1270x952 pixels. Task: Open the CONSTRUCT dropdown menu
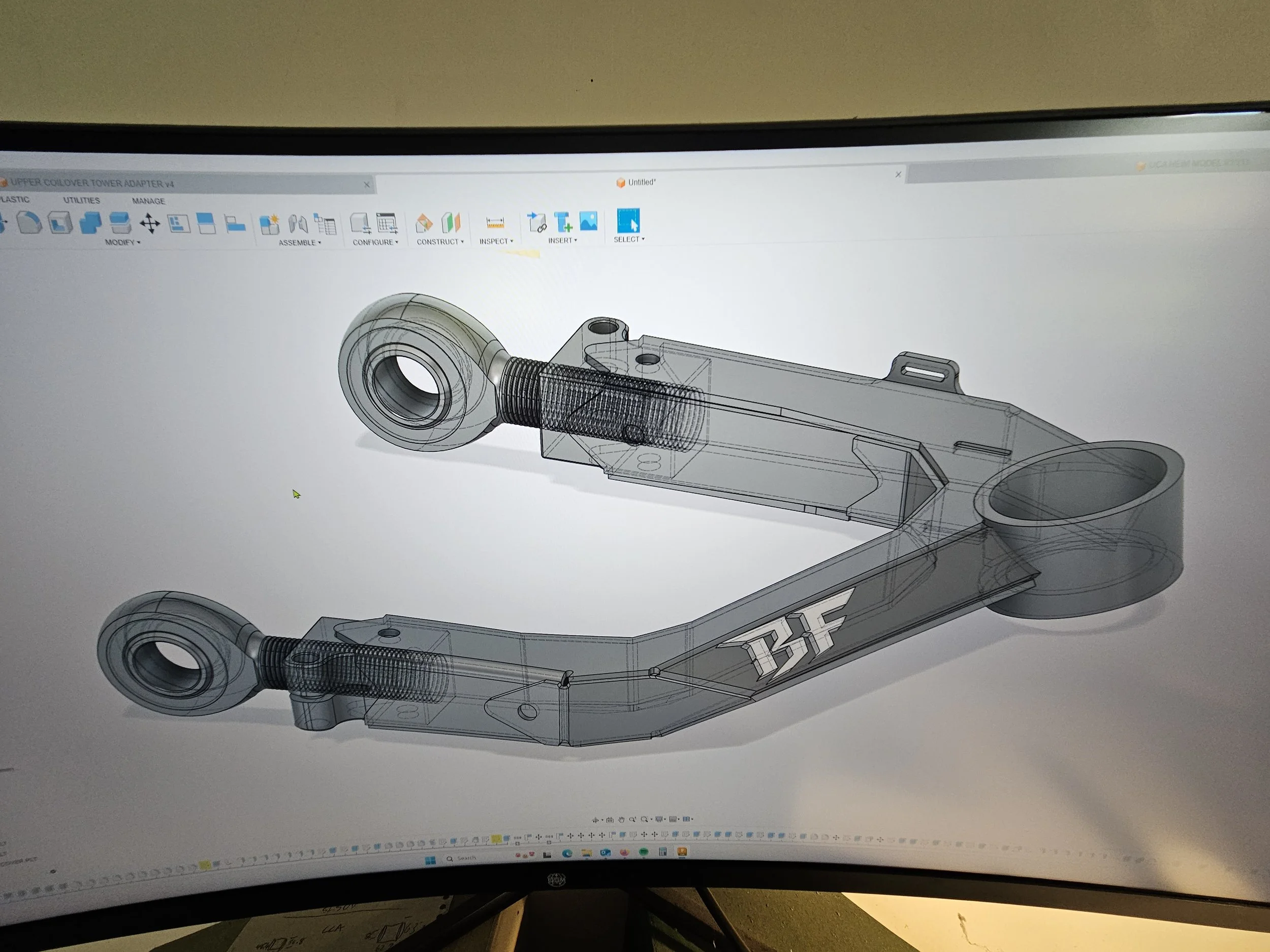coord(440,242)
